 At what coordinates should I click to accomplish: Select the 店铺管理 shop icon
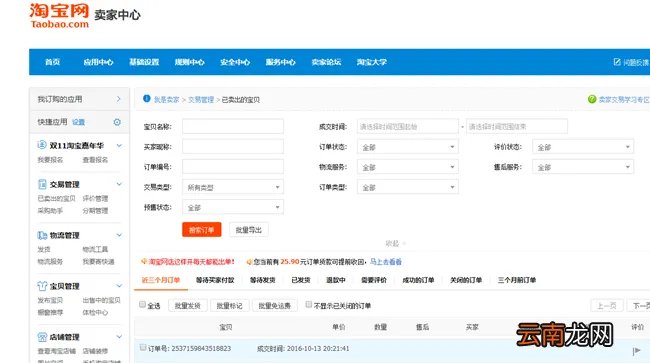tap(42, 337)
